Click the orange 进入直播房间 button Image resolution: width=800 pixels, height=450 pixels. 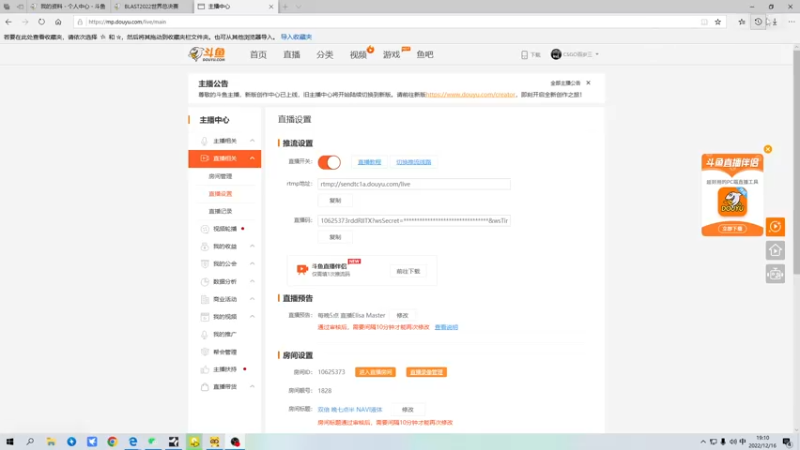(x=376, y=372)
